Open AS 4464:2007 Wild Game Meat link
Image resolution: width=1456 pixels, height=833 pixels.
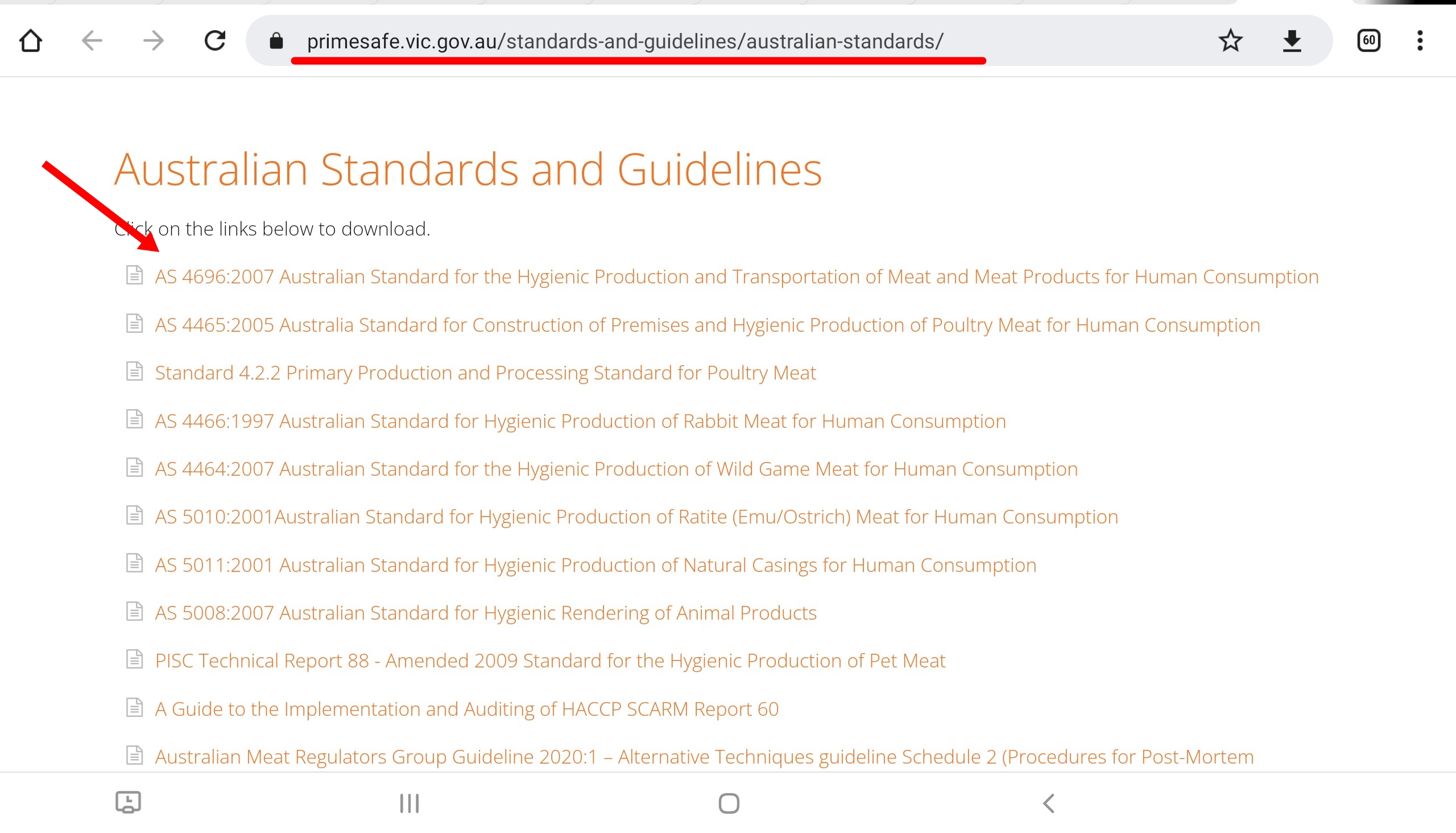pos(617,469)
